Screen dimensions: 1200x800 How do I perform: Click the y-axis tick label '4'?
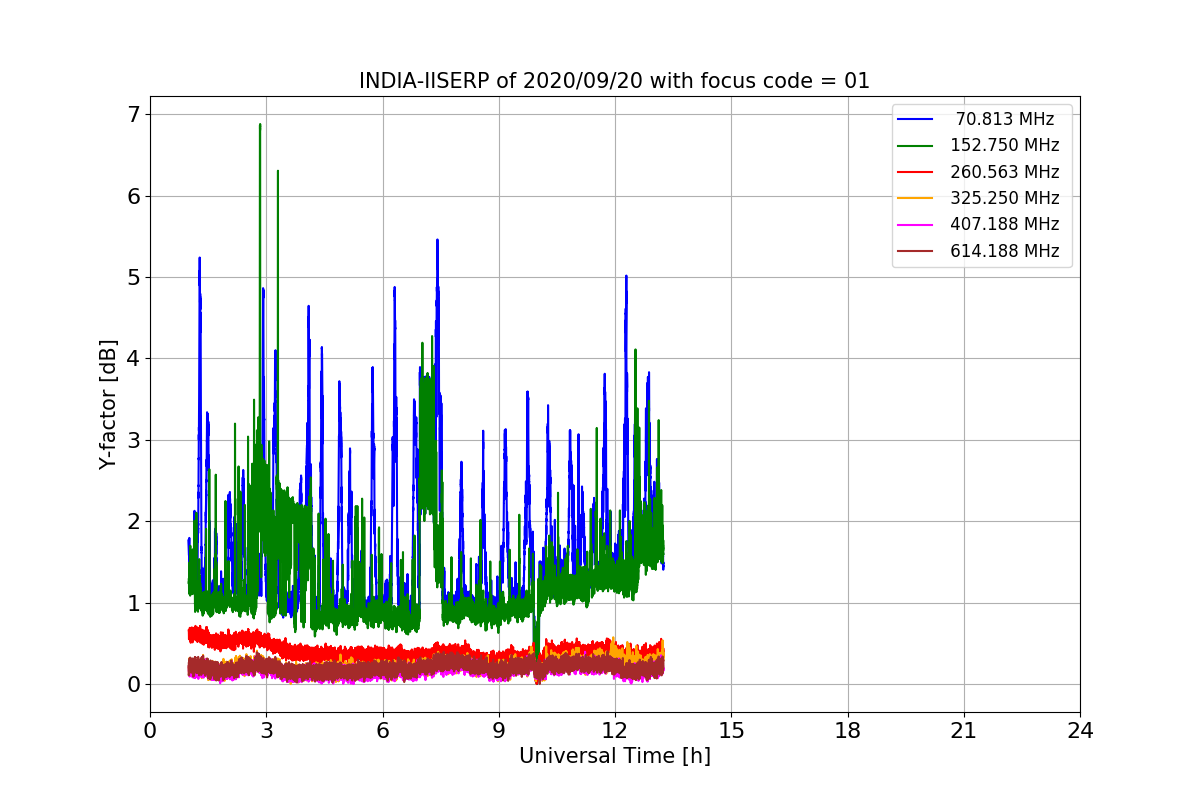[x=134, y=358]
